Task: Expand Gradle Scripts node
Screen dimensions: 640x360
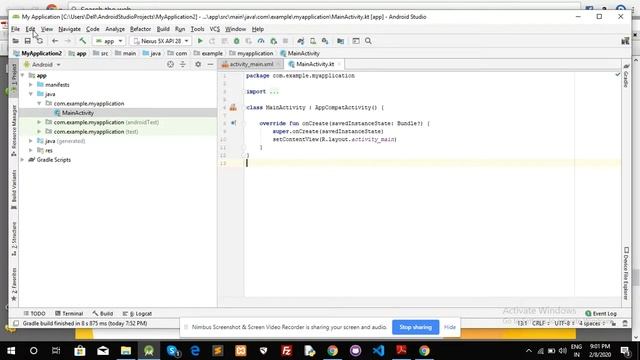Action: click(x=23, y=160)
